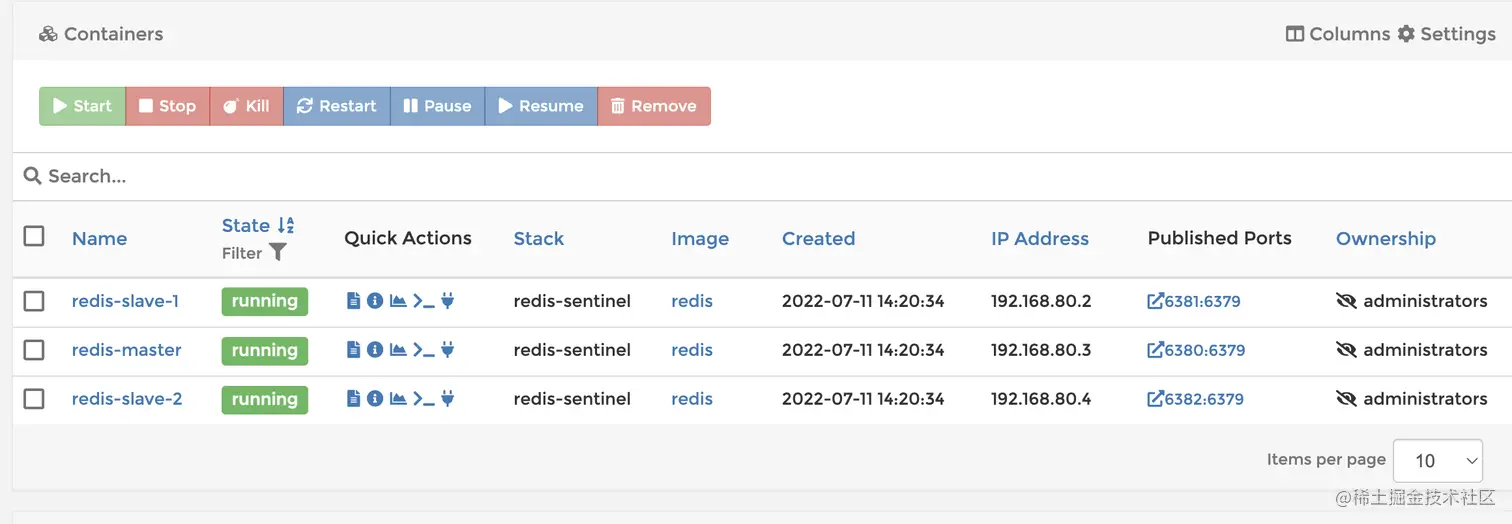The image size is (1512, 524).
Task: Expand the items per page dropdown
Action: [1438, 460]
